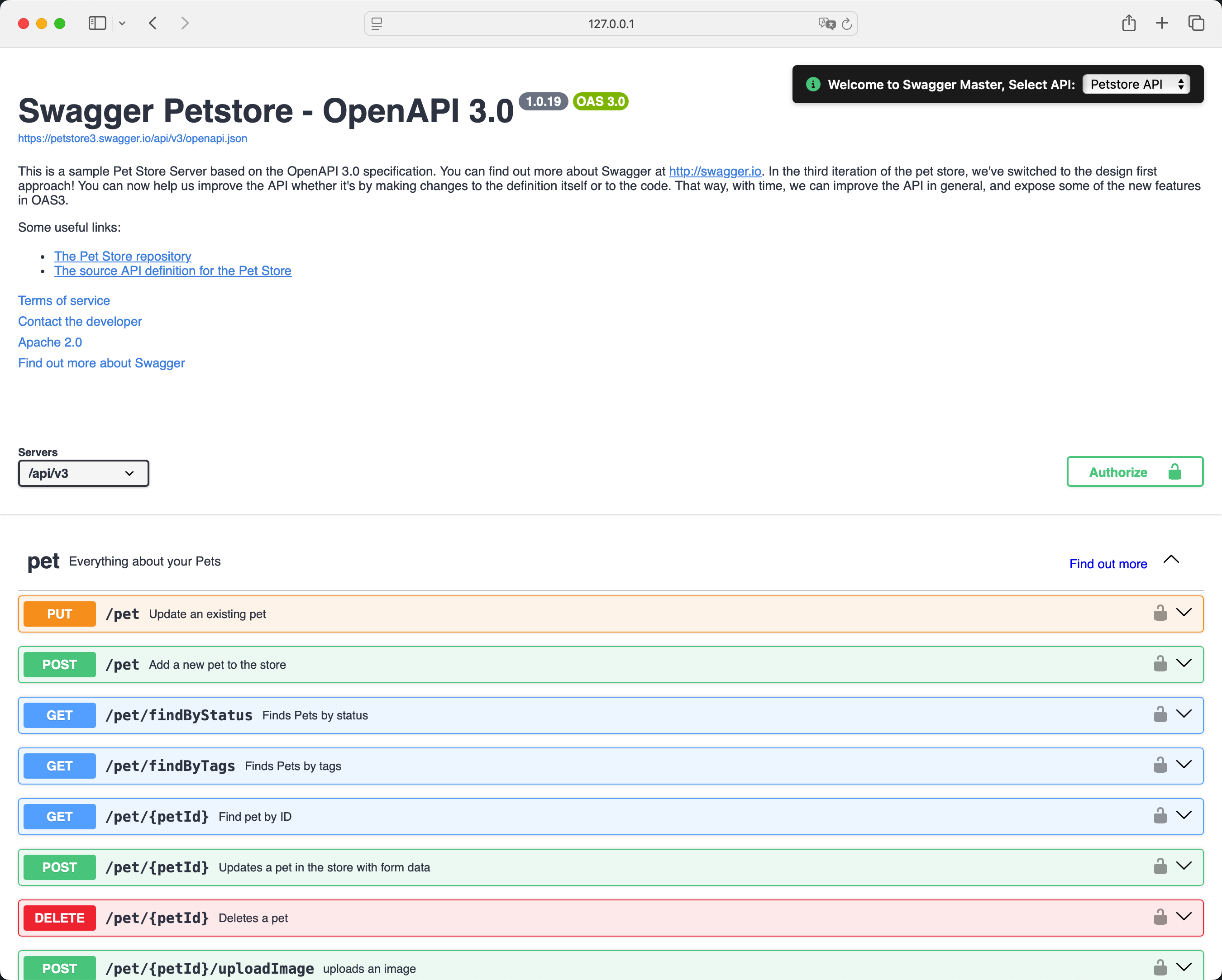The image size is (1222, 980).
Task: Go back with Safari's back arrow
Action: click(x=153, y=23)
